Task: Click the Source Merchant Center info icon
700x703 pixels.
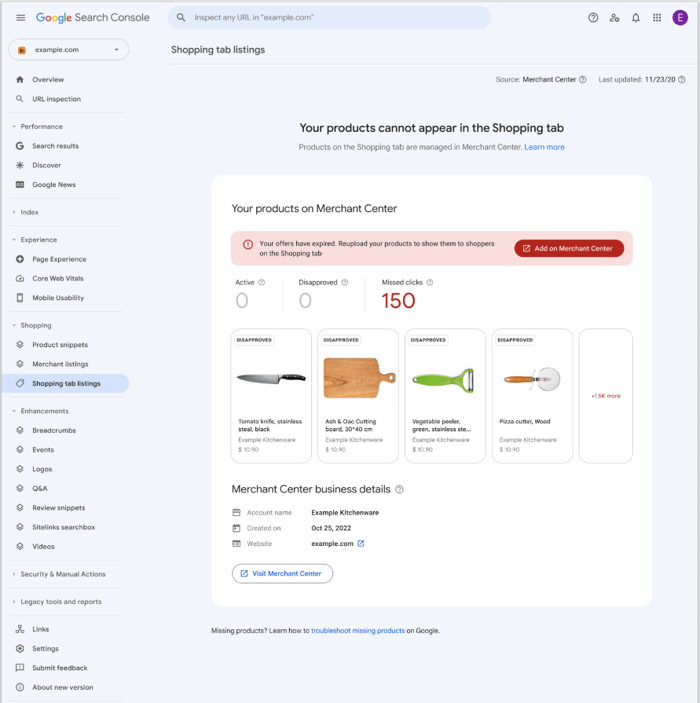Action: (x=583, y=79)
